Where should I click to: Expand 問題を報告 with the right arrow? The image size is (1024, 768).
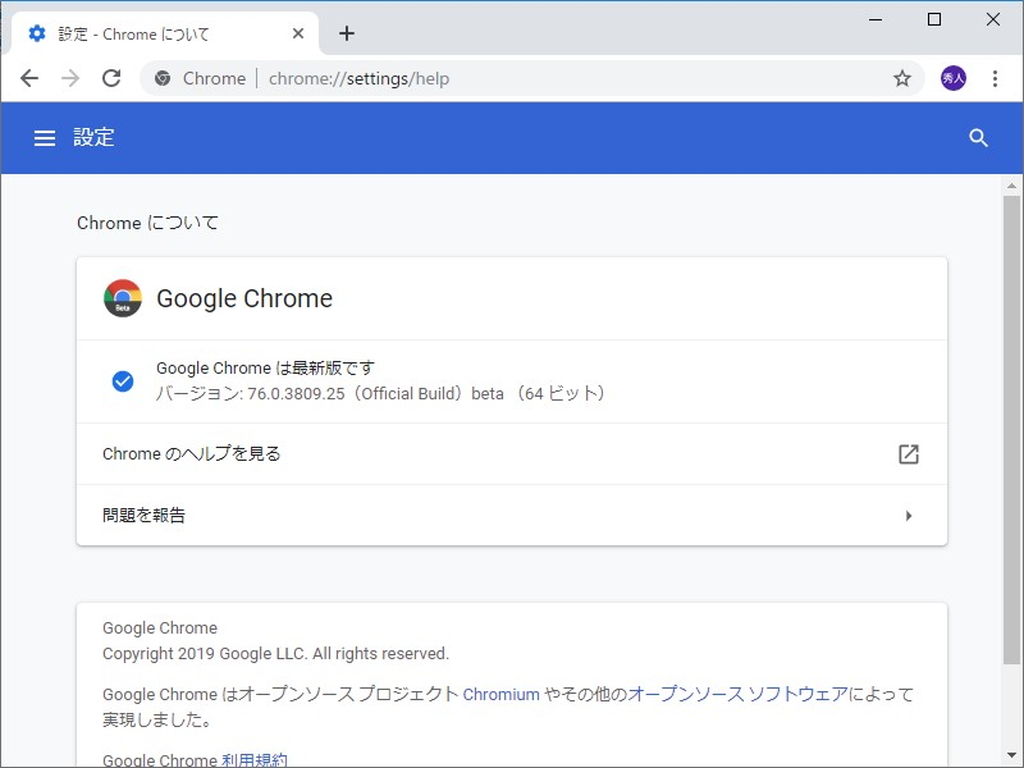(x=908, y=515)
